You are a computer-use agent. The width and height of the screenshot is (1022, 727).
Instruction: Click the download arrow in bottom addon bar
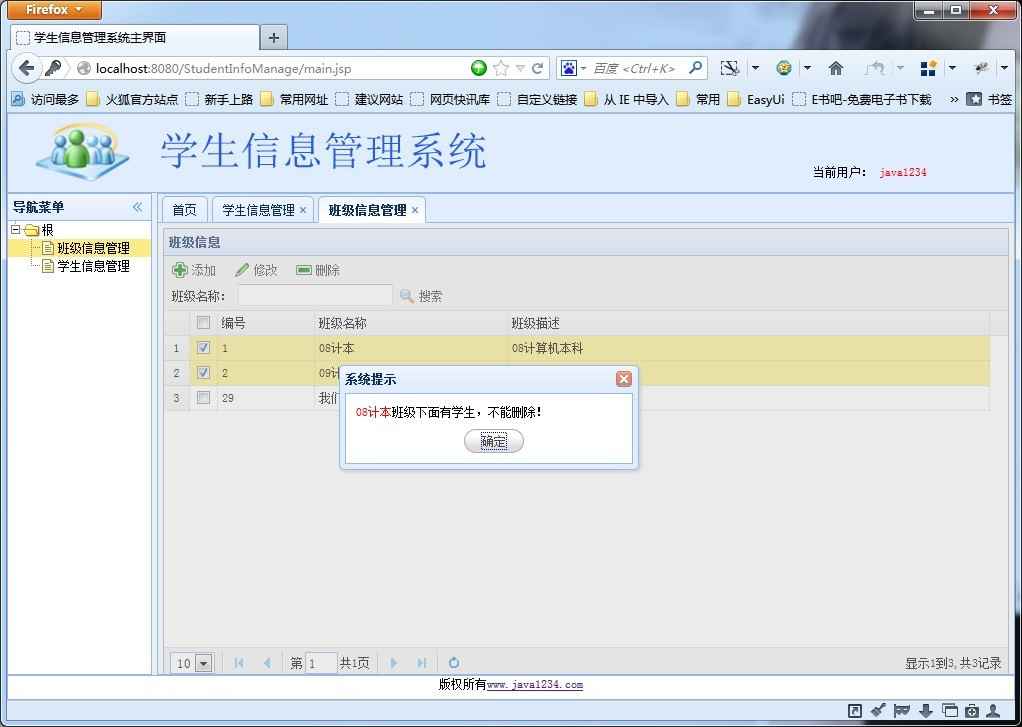tap(926, 711)
